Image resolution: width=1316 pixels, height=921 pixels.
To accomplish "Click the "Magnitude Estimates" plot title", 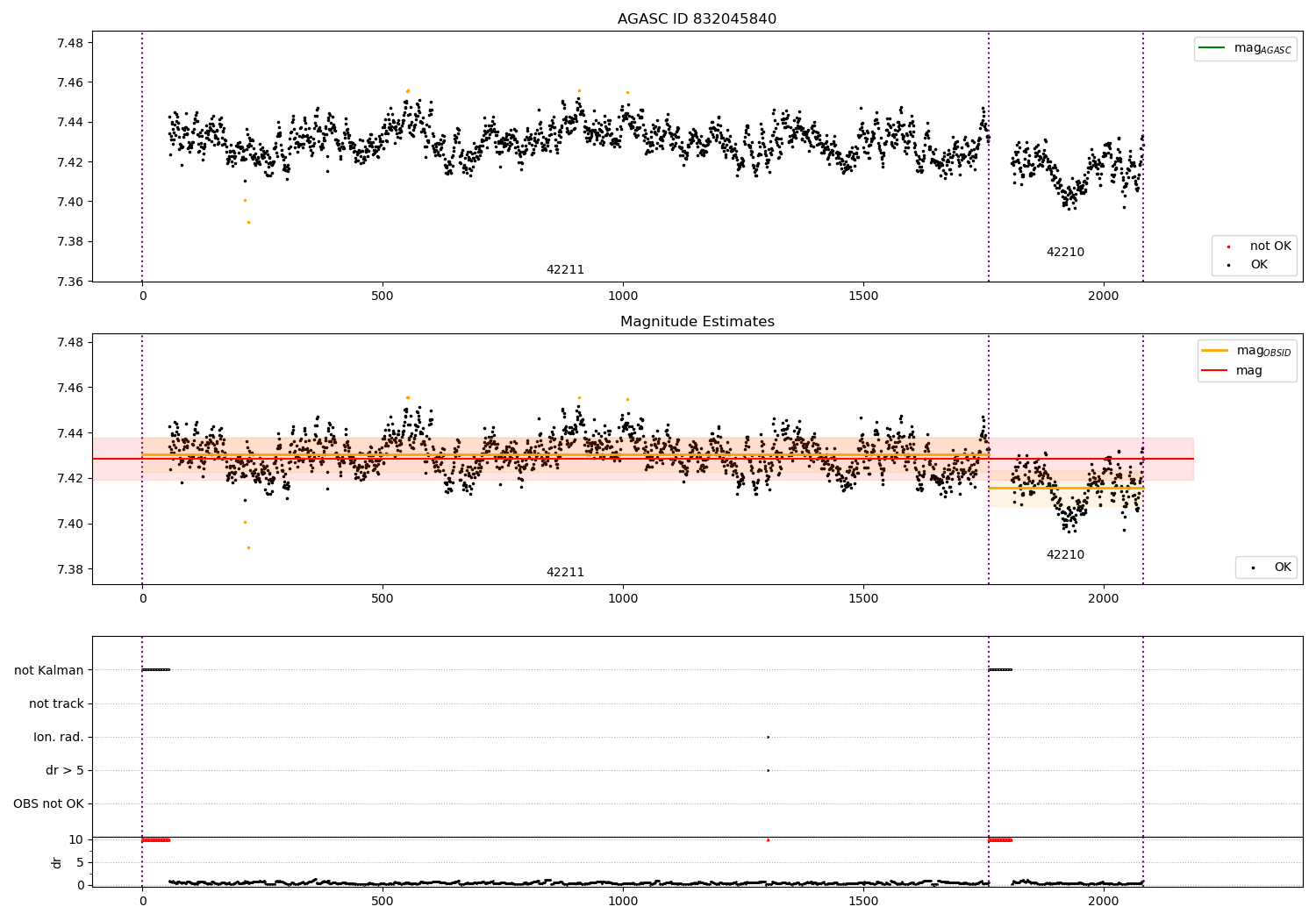I will pyautogui.click(x=697, y=322).
